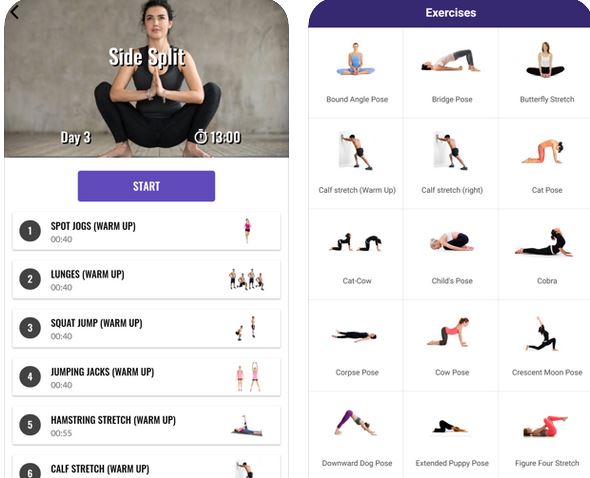Select the Lunges warm up item
Image resolution: width=590 pixels, height=478 pixels.
tap(146, 280)
